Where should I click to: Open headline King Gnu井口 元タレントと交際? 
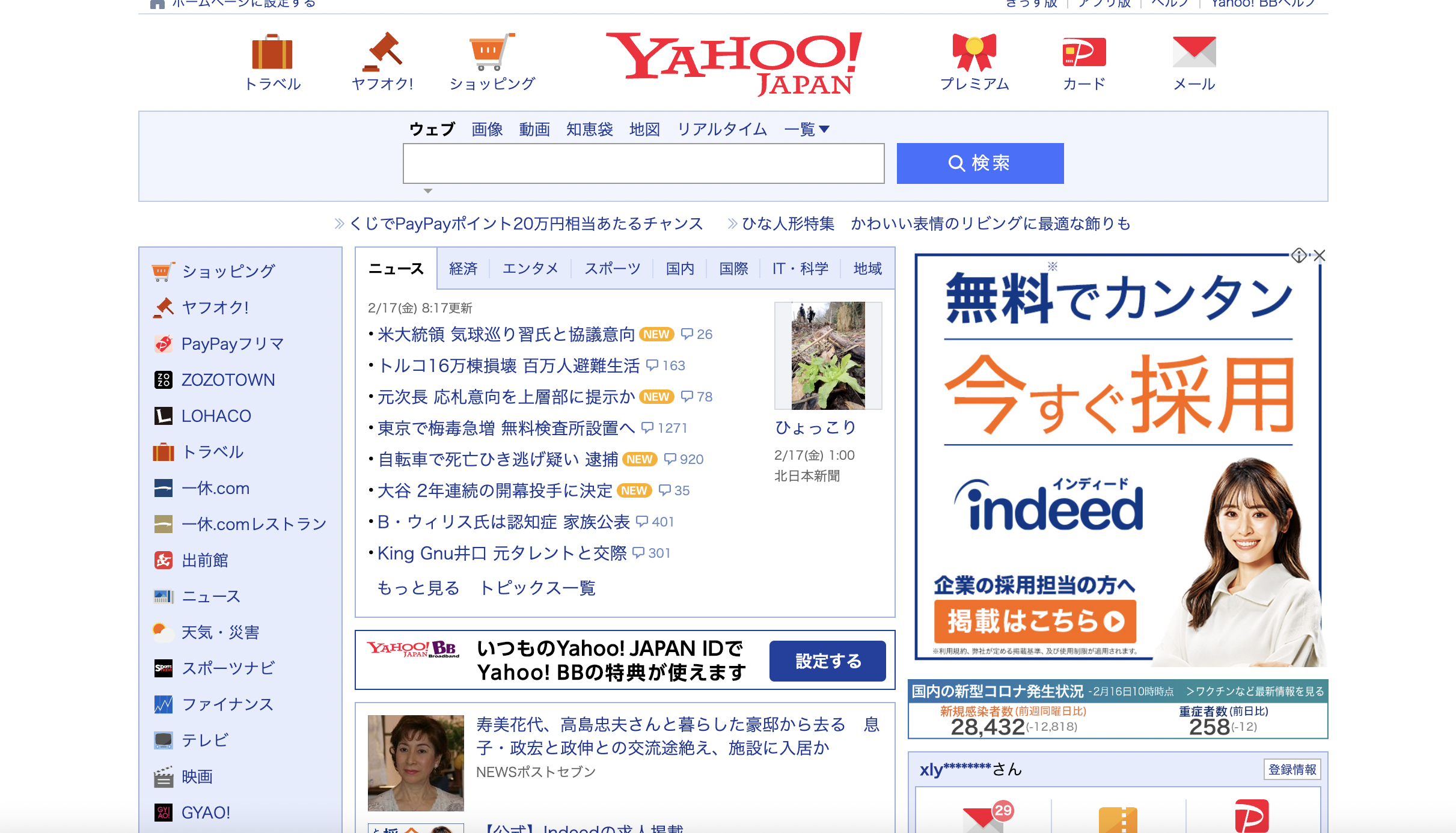(502, 553)
